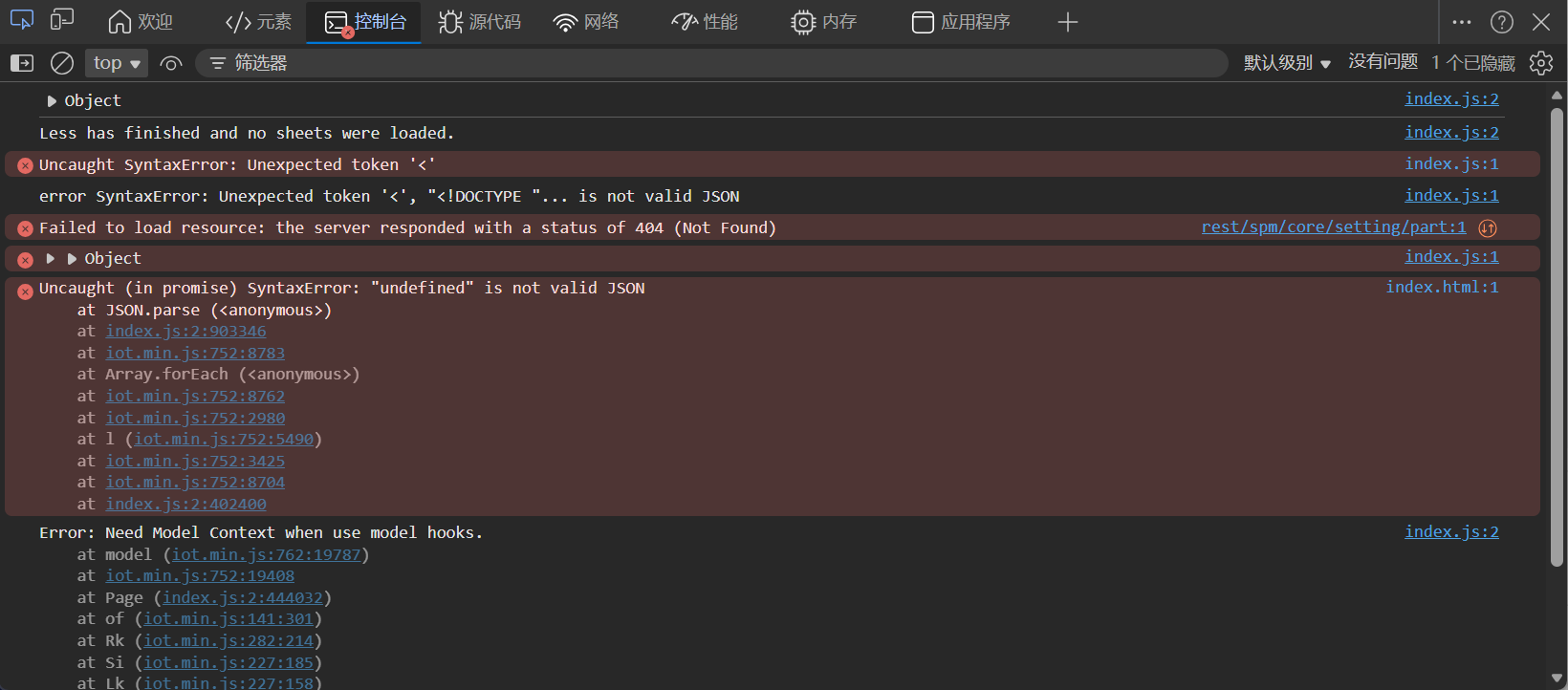Toggle the console sidebar icon
The height and width of the screenshot is (690, 1568).
tap(21, 63)
